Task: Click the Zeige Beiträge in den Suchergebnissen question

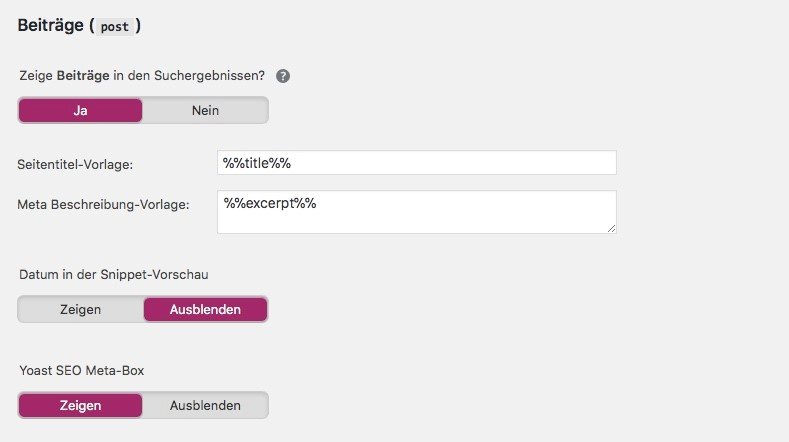Action: coord(142,76)
